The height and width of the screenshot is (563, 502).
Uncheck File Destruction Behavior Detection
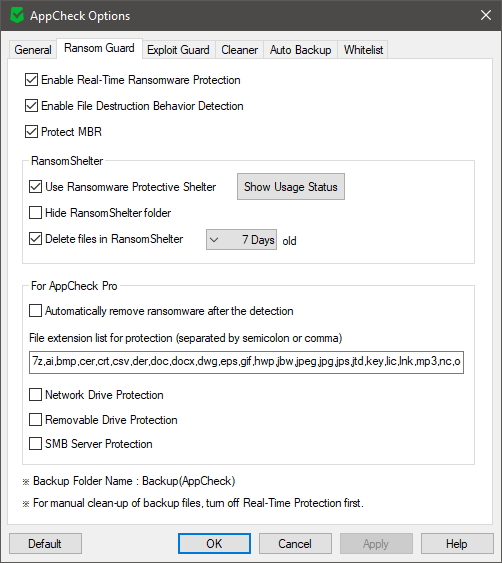tap(32, 106)
